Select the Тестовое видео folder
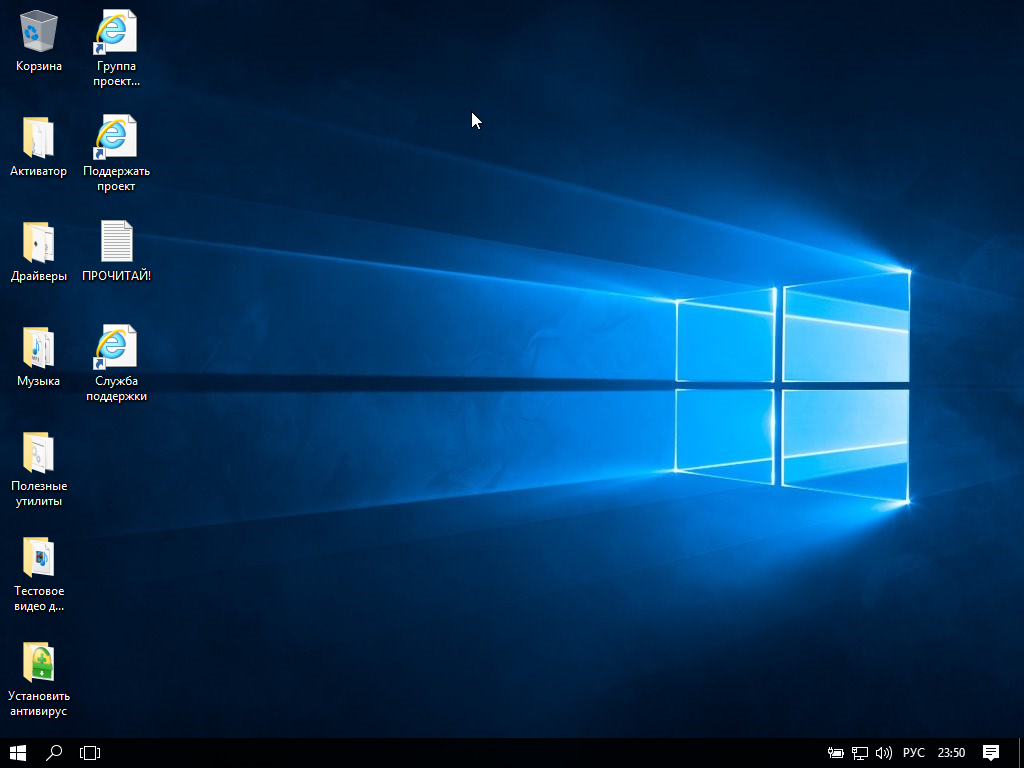 pos(39,574)
